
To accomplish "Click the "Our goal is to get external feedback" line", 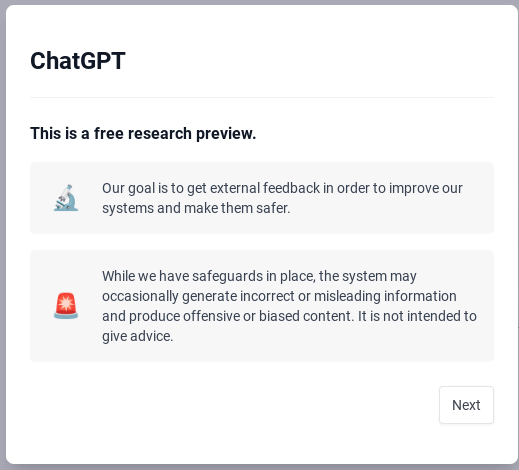I will [282, 188].
